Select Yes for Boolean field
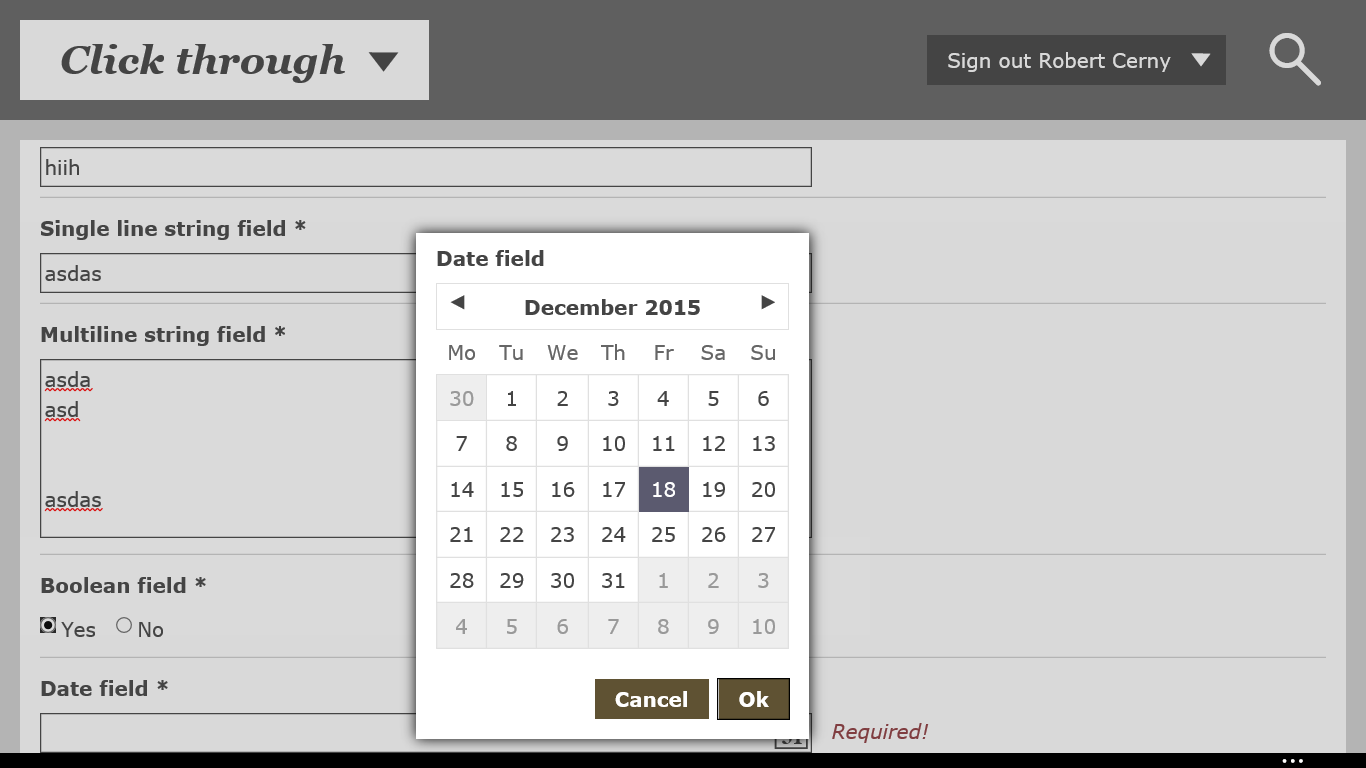The height and width of the screenshot is (768, 1366). coord(48,626)
